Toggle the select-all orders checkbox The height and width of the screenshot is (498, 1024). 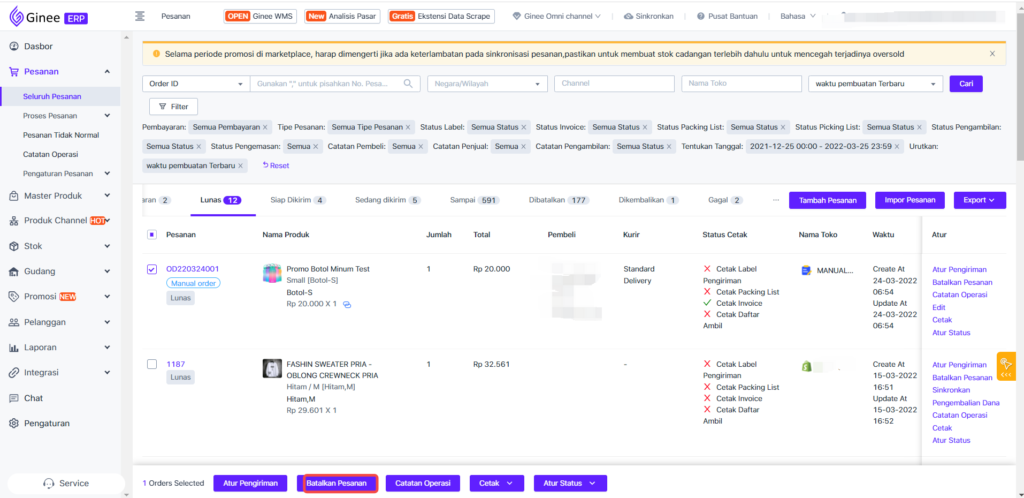click(x=152, y=234)
